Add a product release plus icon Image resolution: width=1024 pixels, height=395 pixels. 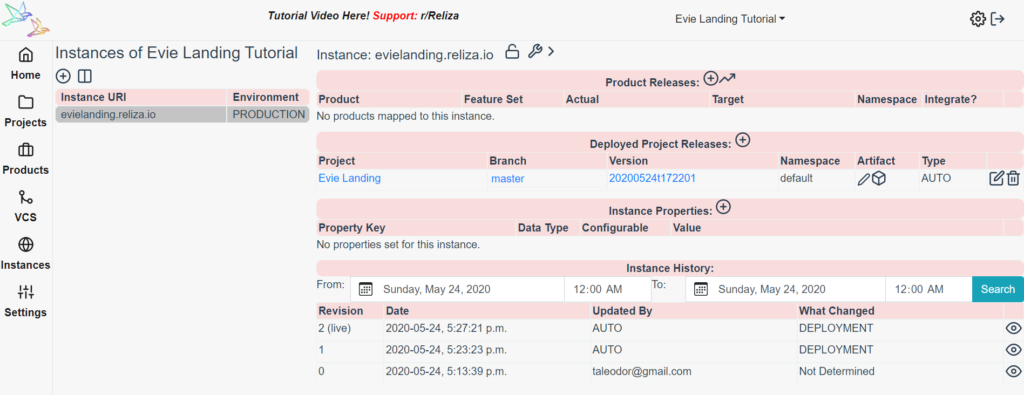tap(711, 78)
